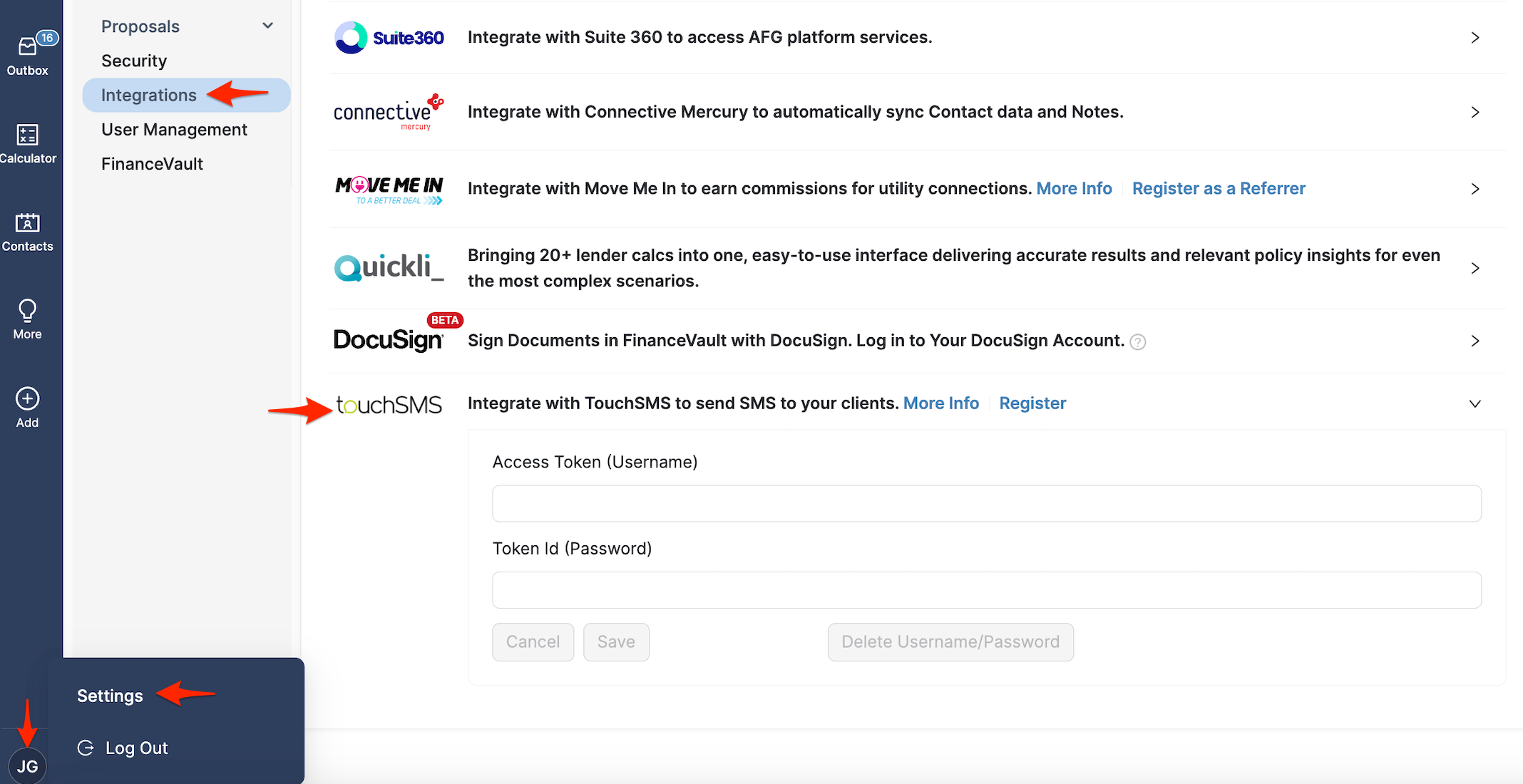Go to Contacts from sidebar icon
This screenshot has height=784, width=1523.
(27, 223)
